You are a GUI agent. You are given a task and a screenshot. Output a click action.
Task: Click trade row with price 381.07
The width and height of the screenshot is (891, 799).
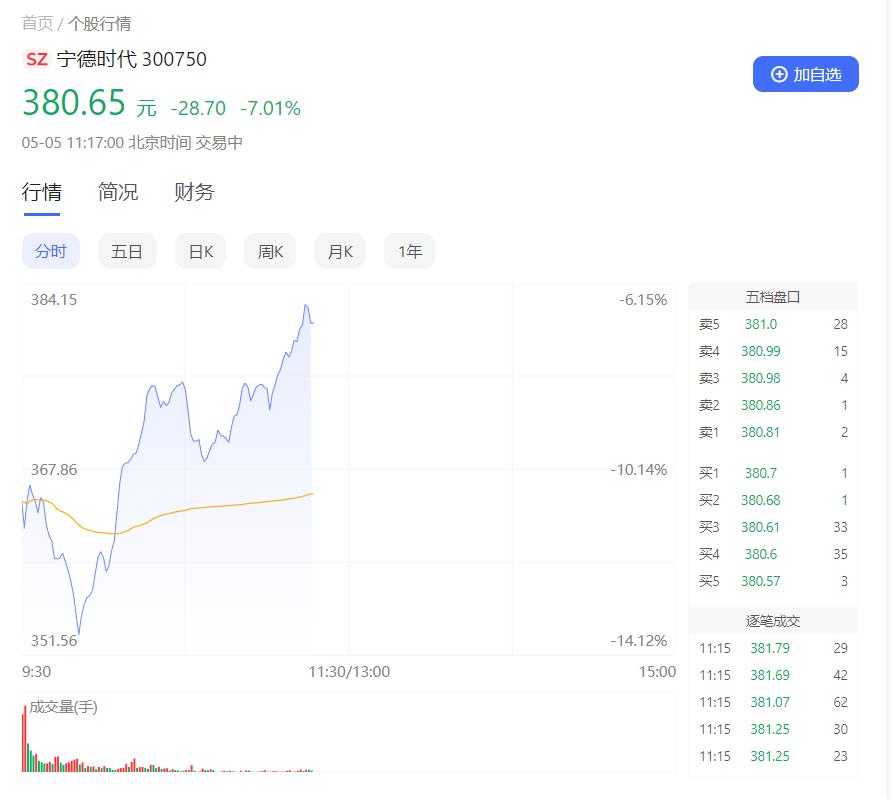pos(773,702)
